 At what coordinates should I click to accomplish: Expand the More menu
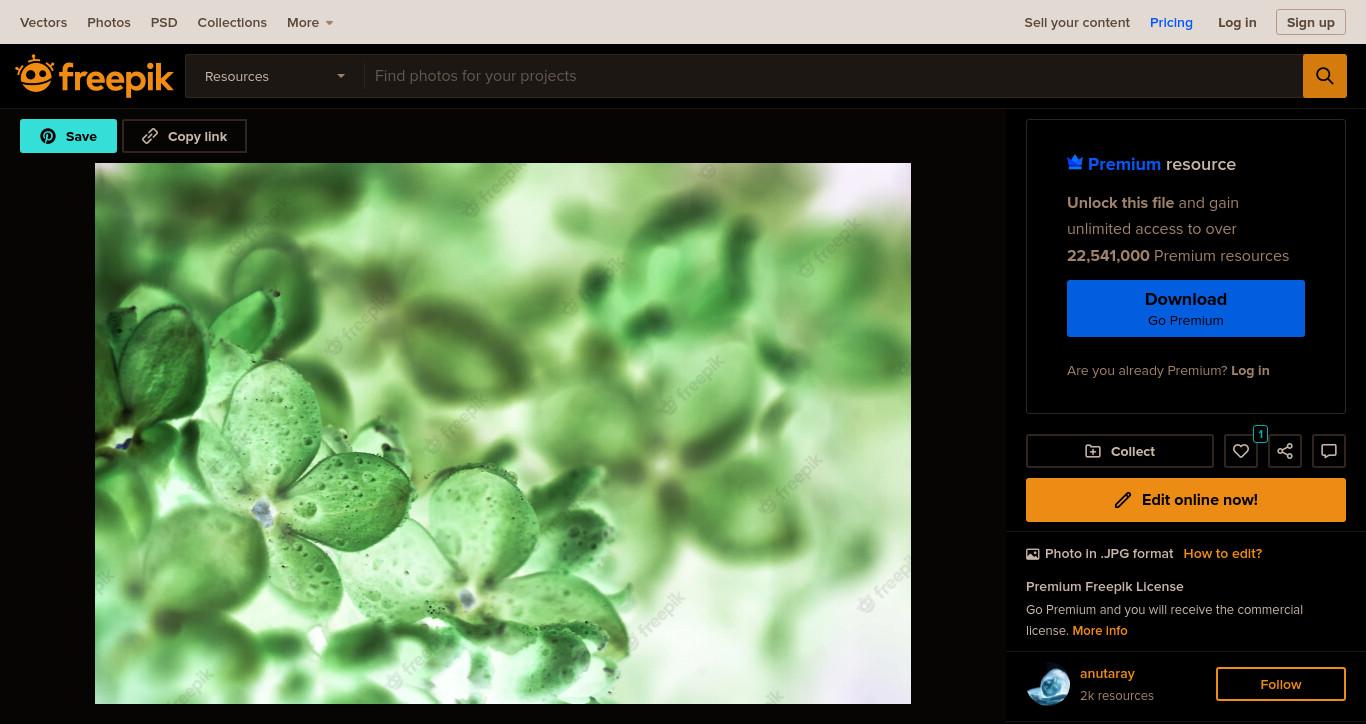309,22
